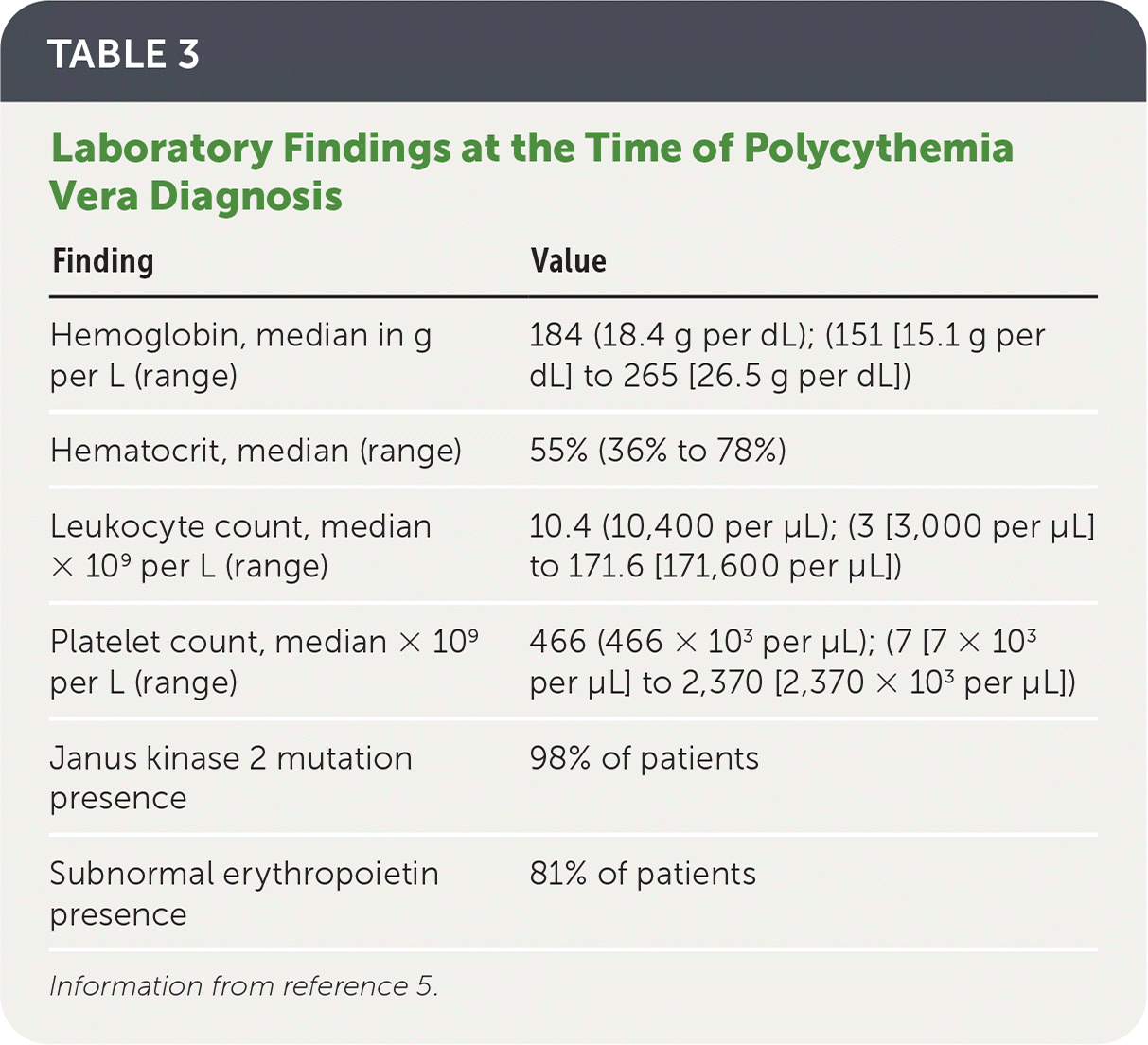The height and width of the screenshot is (1045, 1148).
Task: Click the platelet median value 466
Action: [x=557, y=643]
